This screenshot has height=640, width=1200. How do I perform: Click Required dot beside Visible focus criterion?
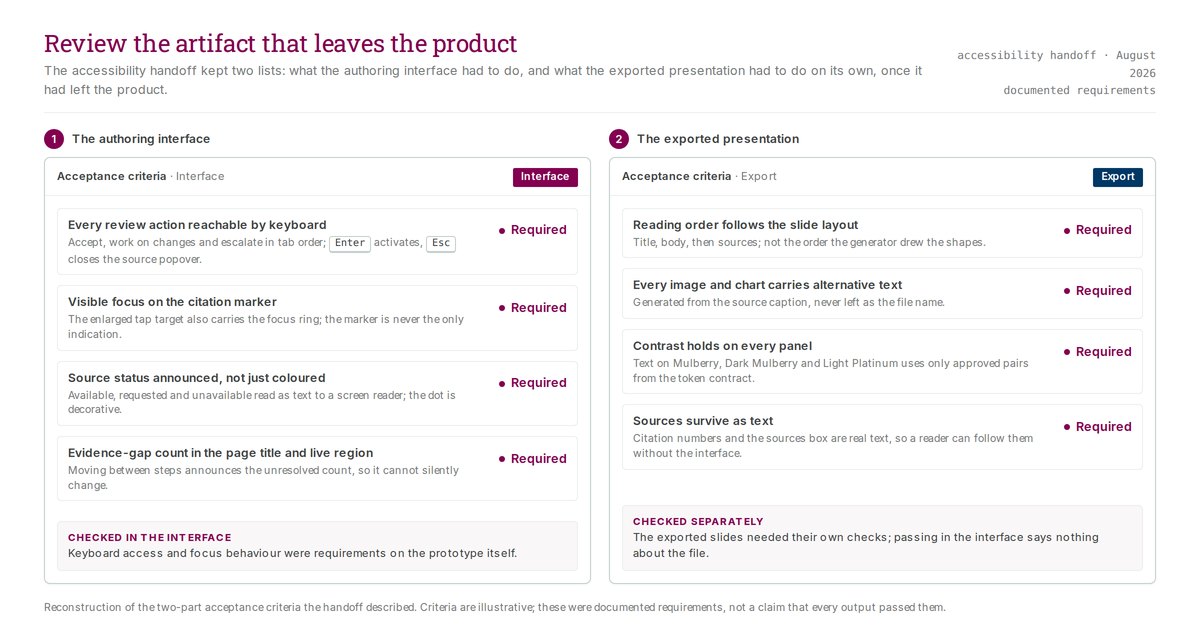[502, 308]
